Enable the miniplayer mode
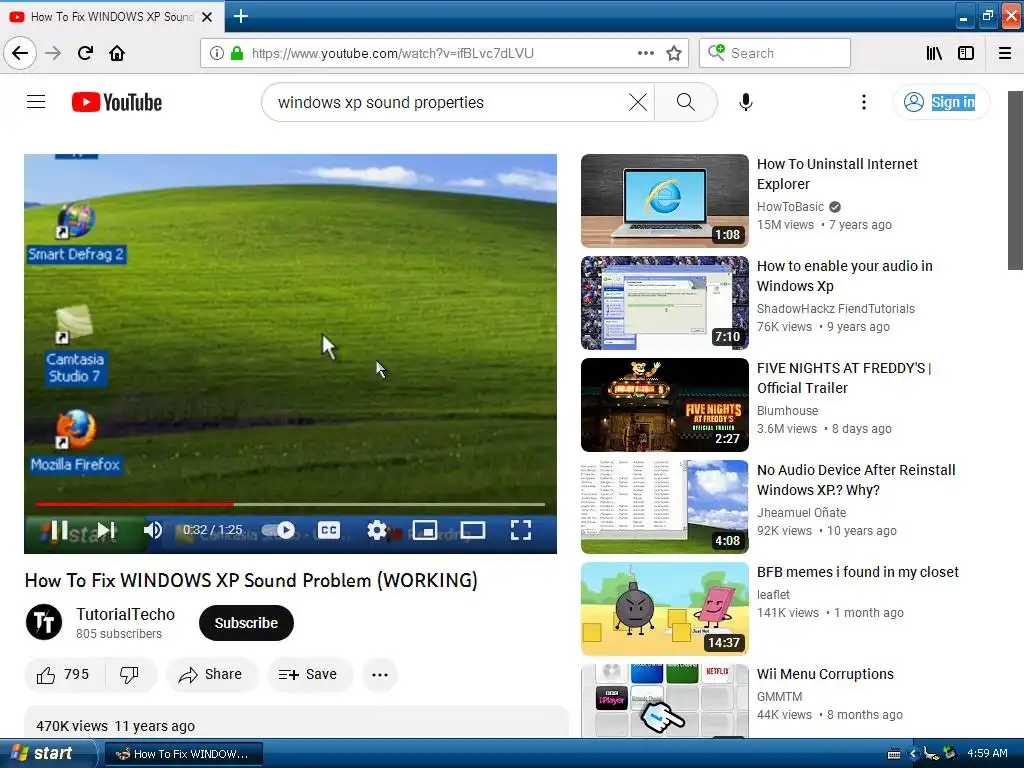 [425, 530]
